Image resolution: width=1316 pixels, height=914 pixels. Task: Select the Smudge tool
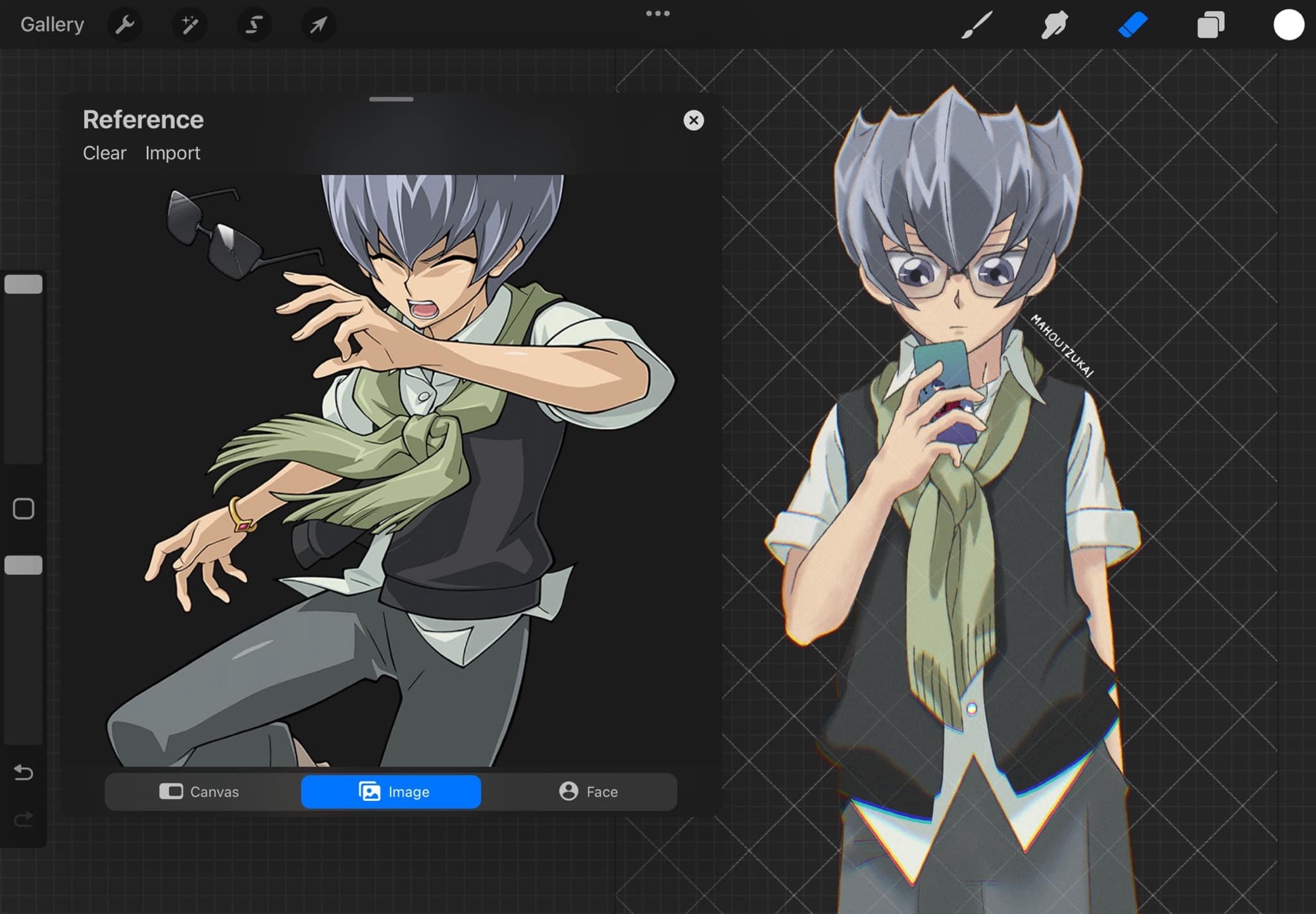point(1054,25)
